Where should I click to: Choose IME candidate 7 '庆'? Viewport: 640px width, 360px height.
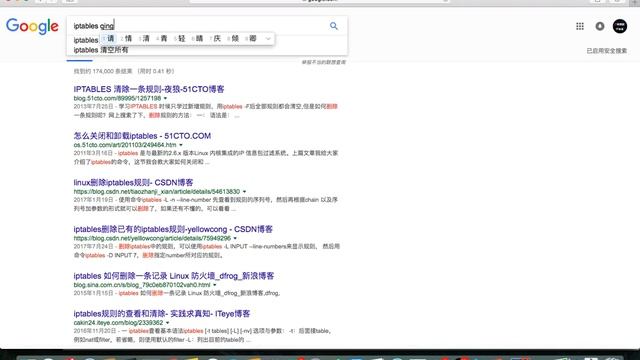[x=216, y=39]
